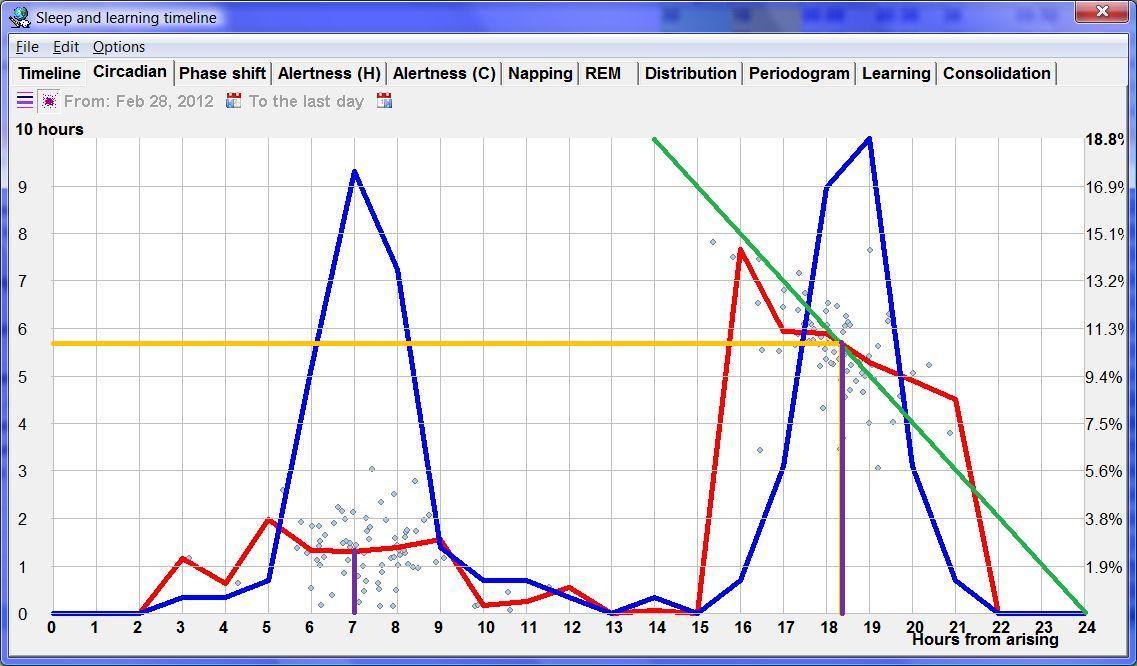Open the Edit menu
The height and width of the screenshot is (666, 1137).
pos(66,47)
